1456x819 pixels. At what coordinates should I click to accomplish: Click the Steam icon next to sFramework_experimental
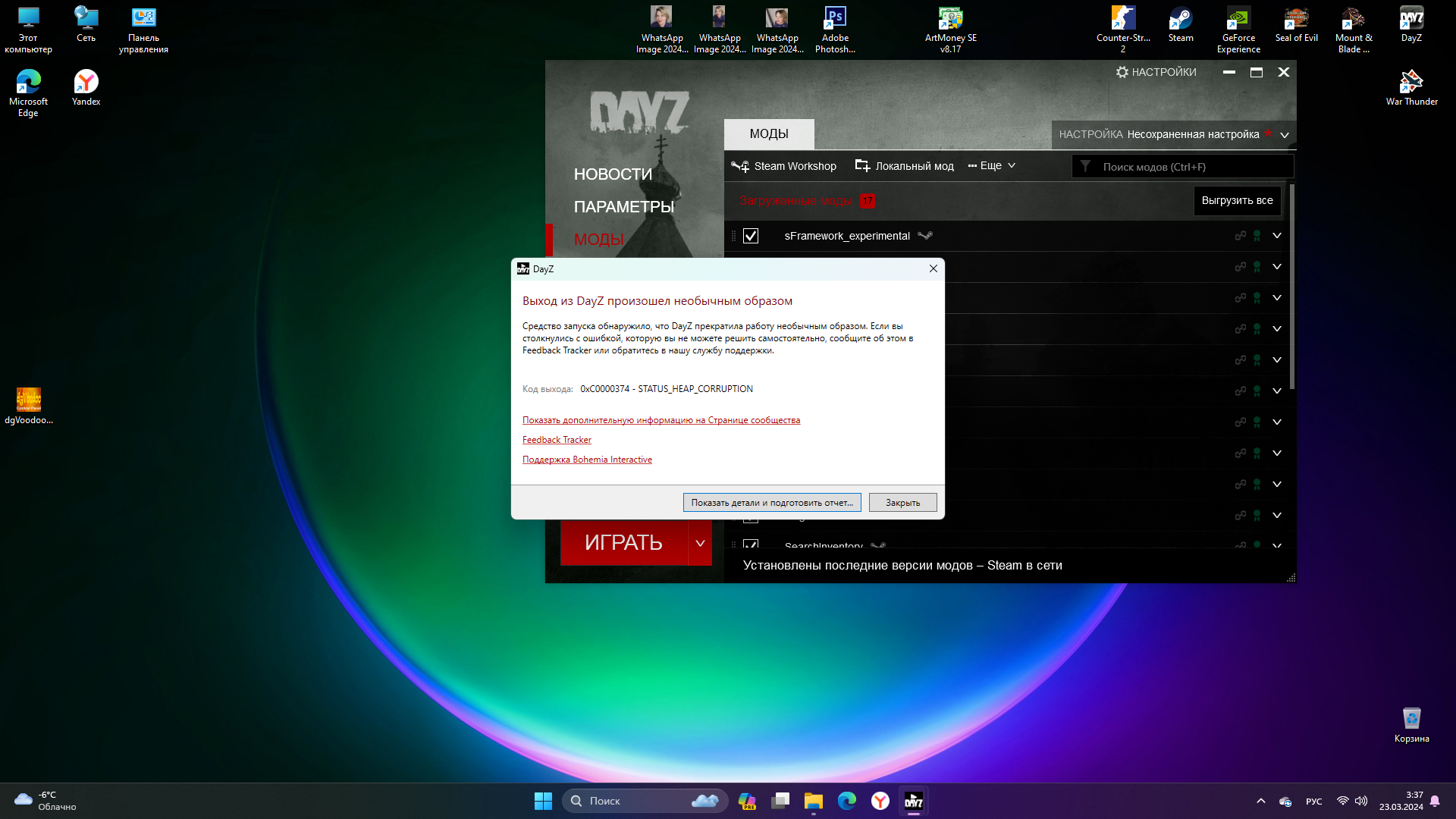pyautogui.click(x=924, y=236)
